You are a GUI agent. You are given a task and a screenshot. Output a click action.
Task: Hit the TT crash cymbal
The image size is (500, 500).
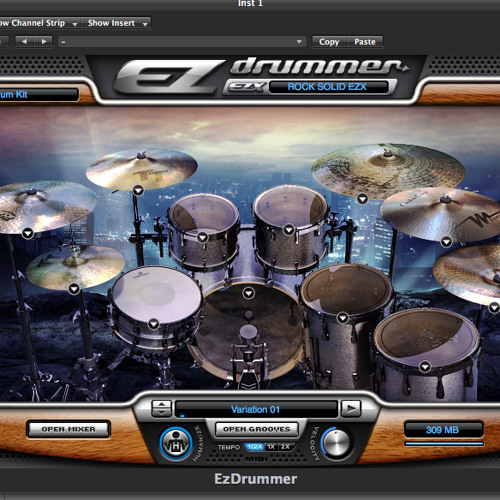pos(142,169)
